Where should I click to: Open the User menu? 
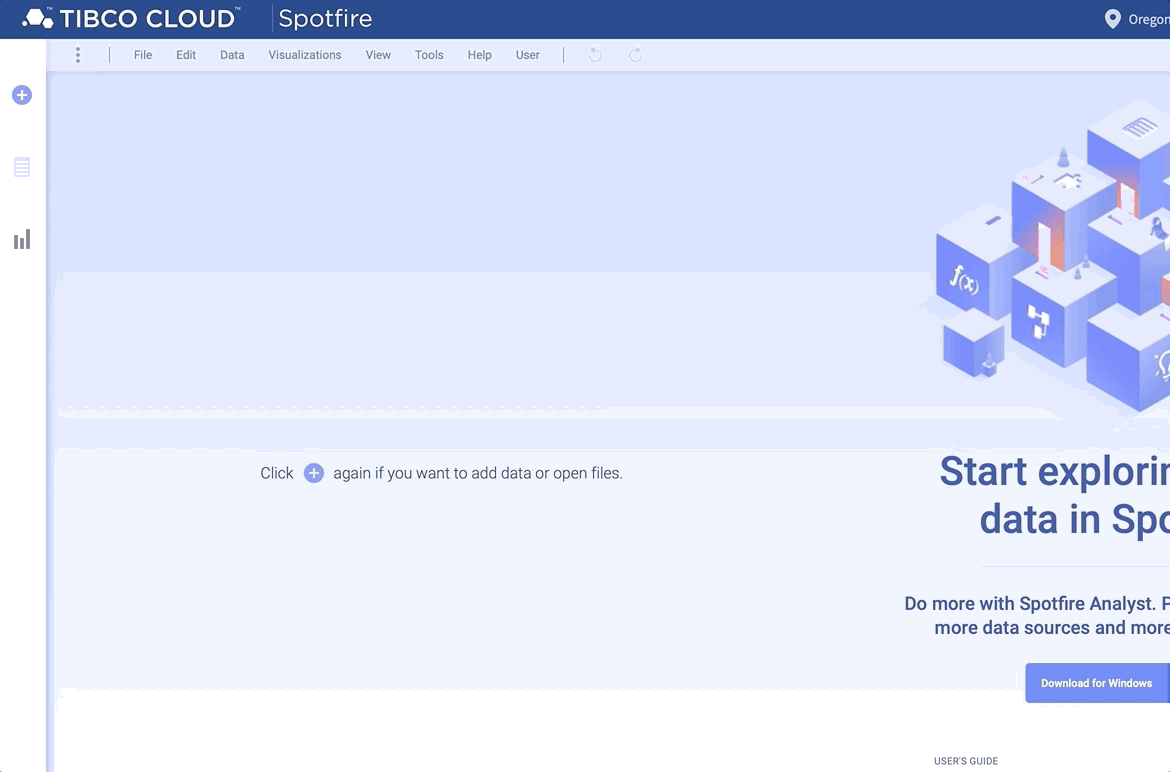pyautogui.click(x=528, y=55)
